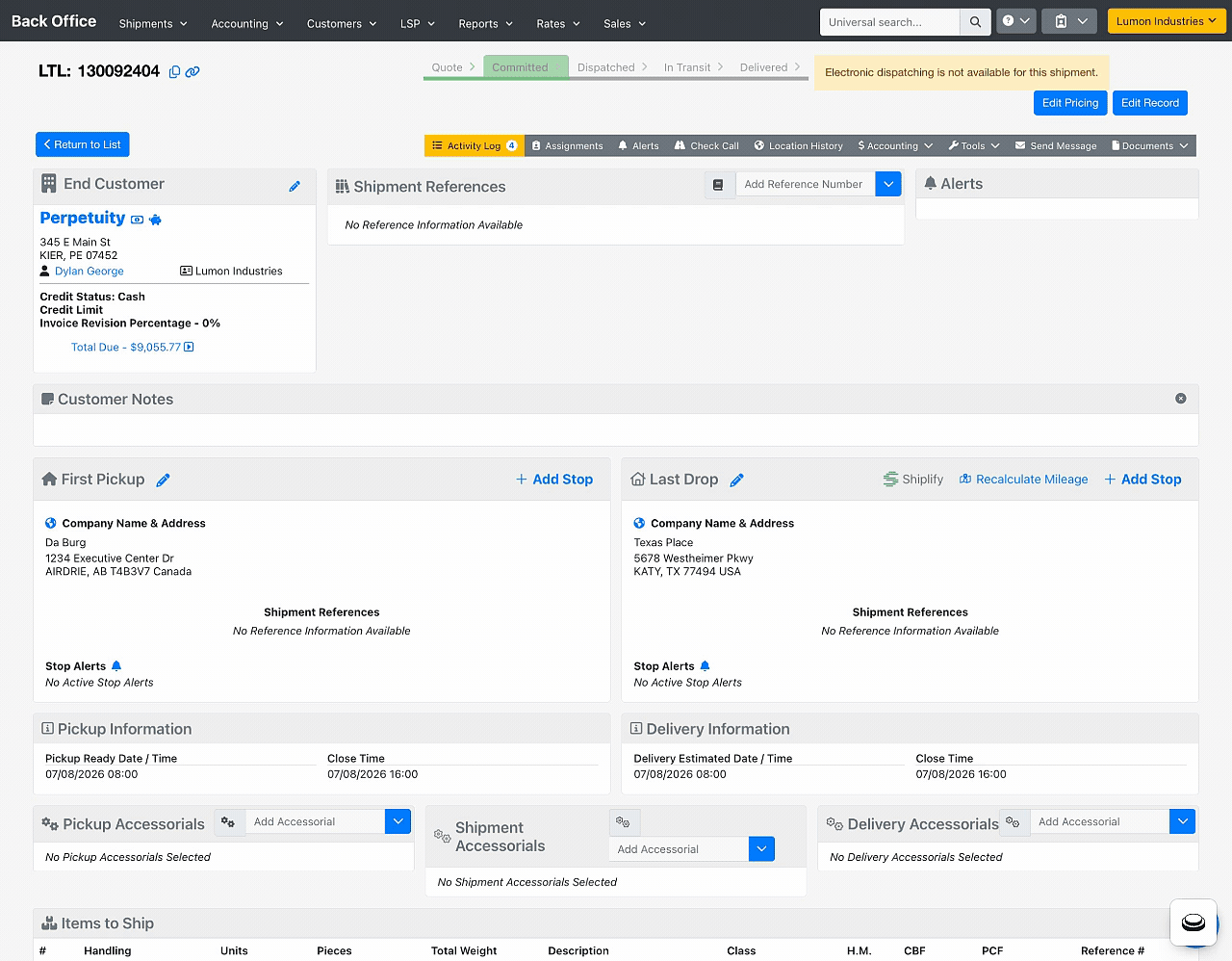Open the Shipments menu

(153, 23)
